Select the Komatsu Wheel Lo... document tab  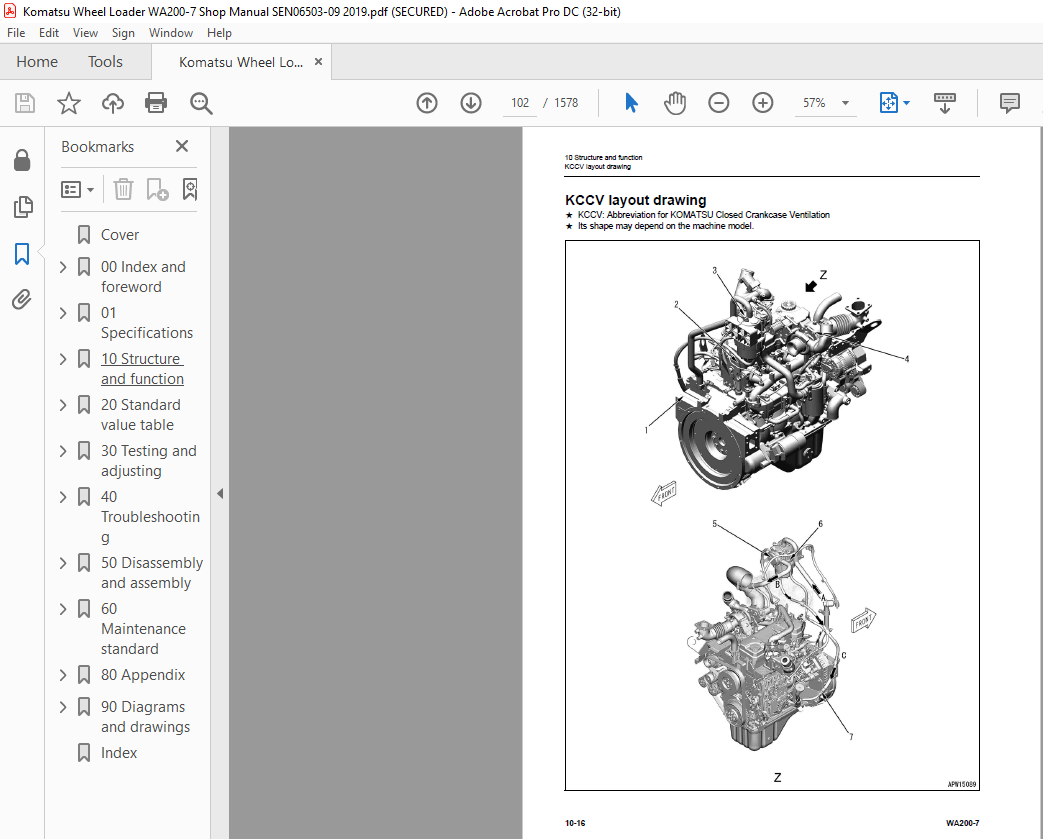[x=241, y=62]
